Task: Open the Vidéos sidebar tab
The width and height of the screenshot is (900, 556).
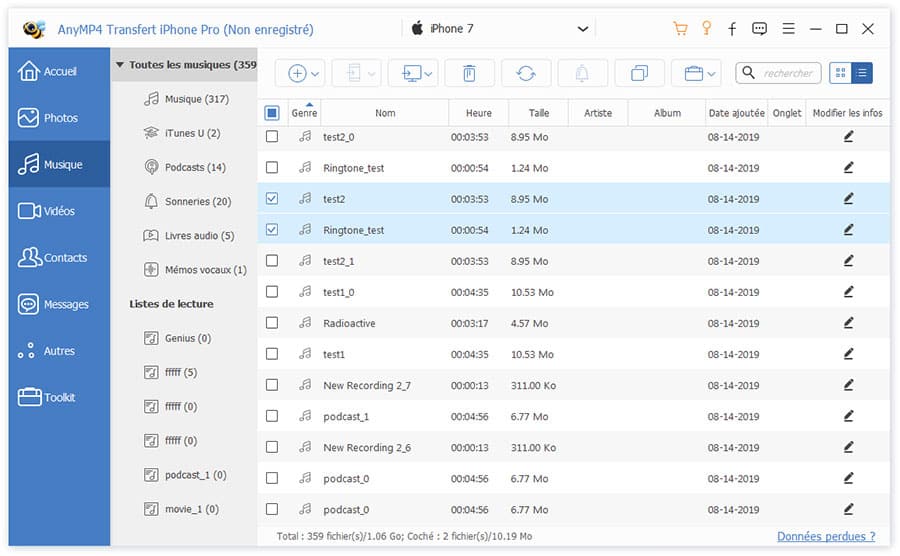Action: 59,211
